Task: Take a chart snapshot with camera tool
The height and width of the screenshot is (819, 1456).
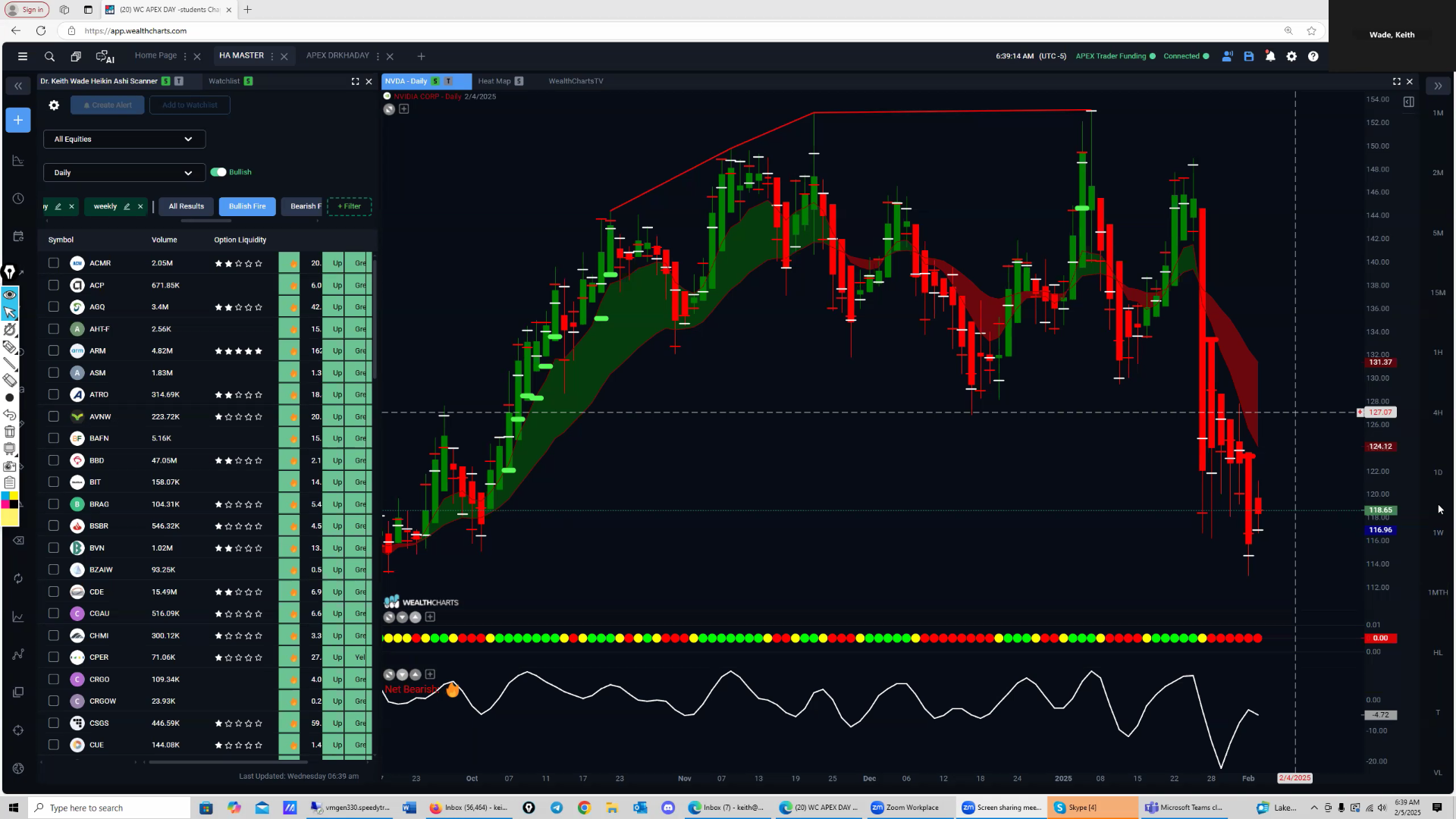Action: pos(10,466)
